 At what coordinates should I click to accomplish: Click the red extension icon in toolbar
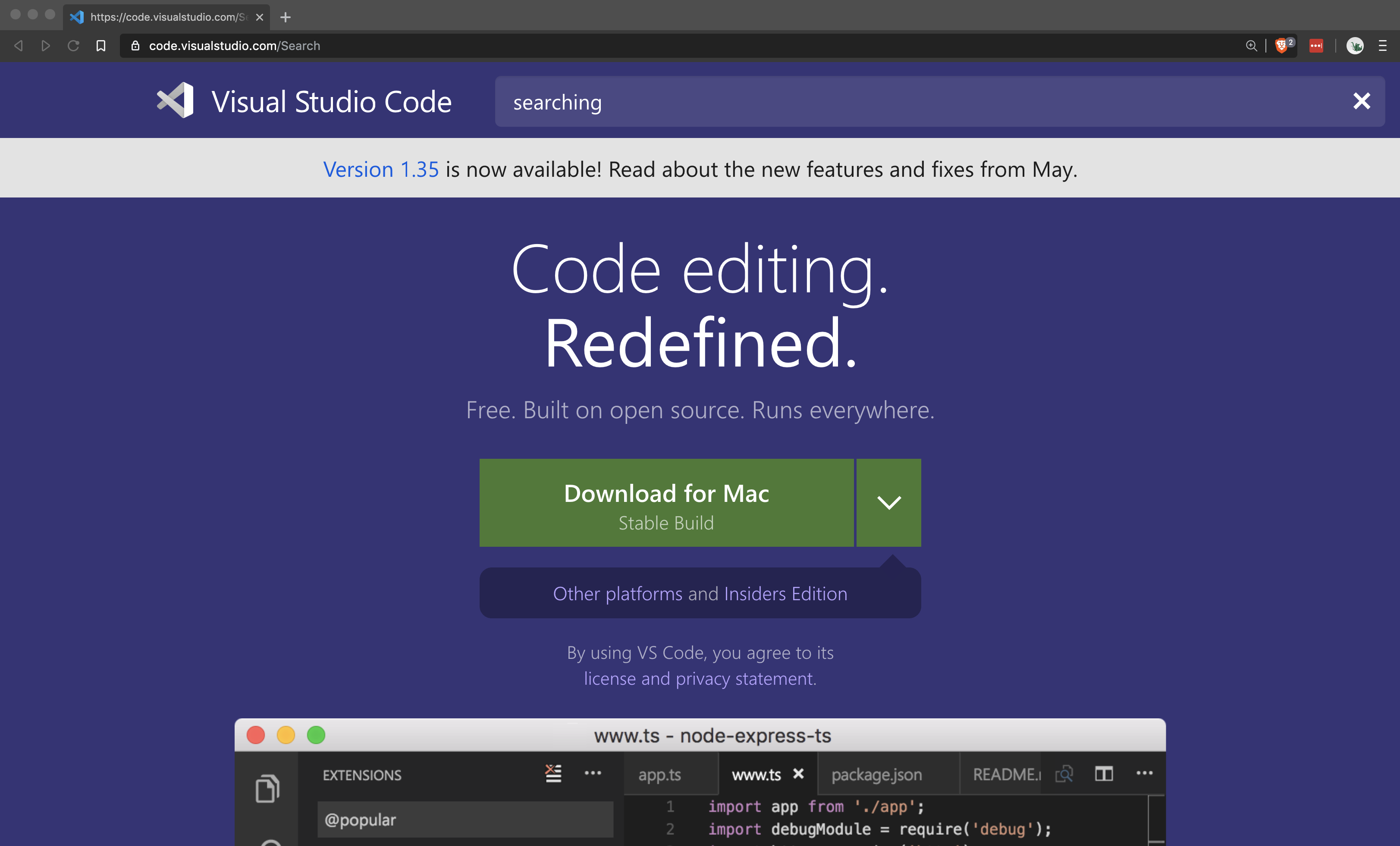(1316, 46)
